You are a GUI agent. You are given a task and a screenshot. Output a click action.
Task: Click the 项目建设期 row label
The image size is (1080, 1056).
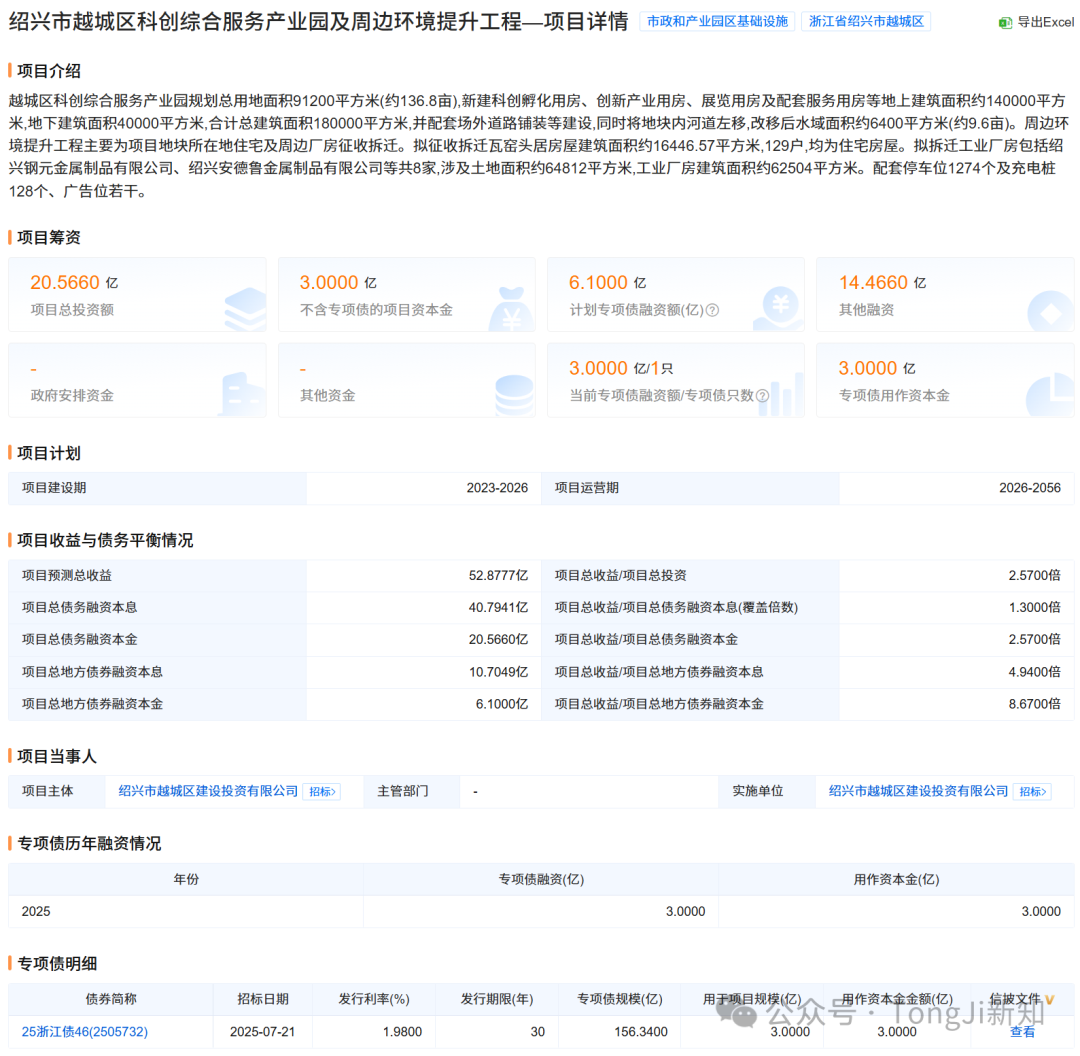[54, 488]
